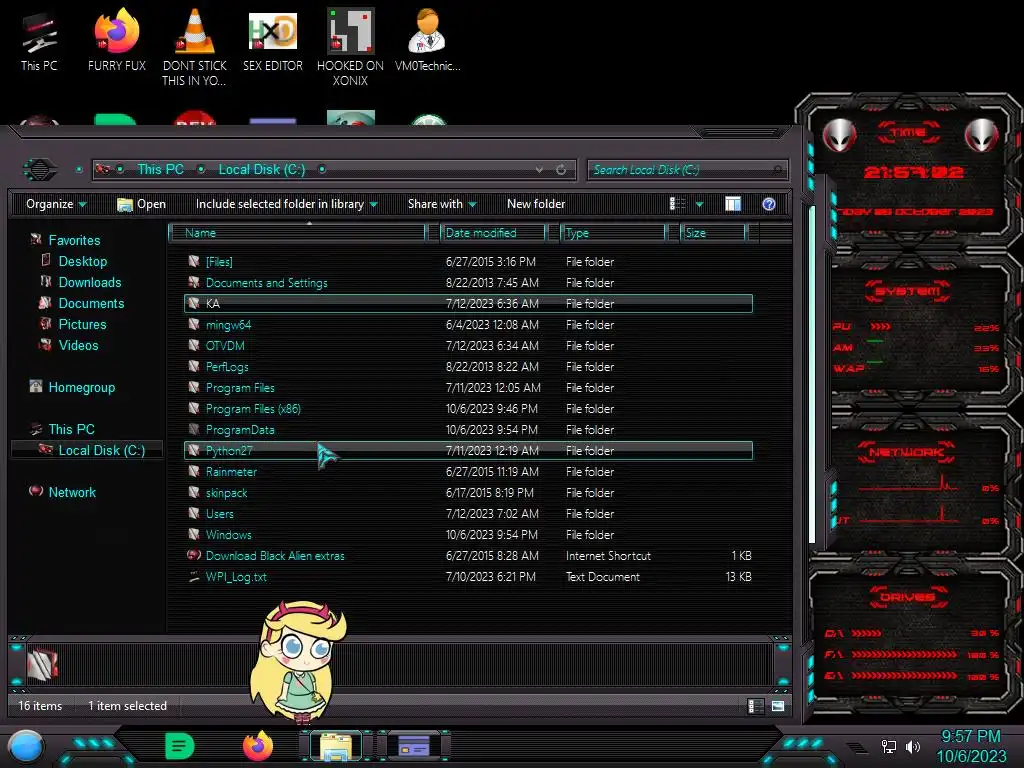Expand the address bar history dropdown
Image resolution: width=1024 pixels, height=768 pixels.
[x=539, y=170]
